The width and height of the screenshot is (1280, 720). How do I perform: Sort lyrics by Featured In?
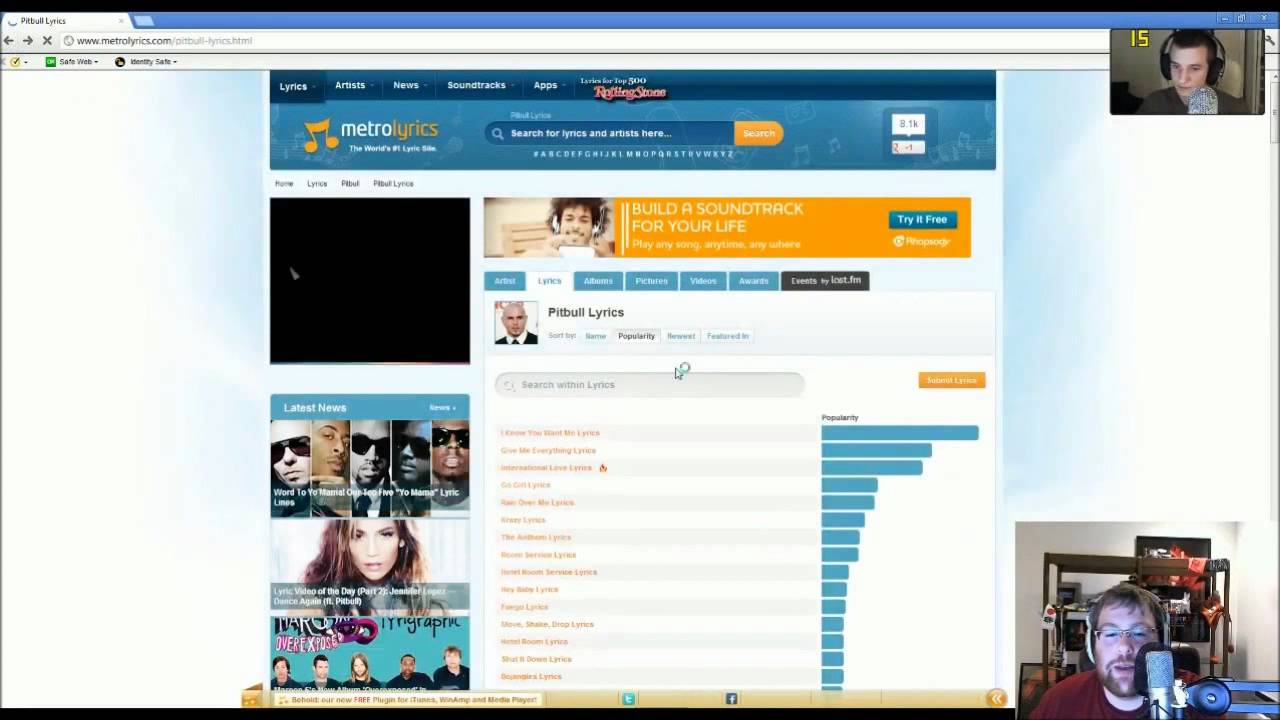(x=728, y=336)
